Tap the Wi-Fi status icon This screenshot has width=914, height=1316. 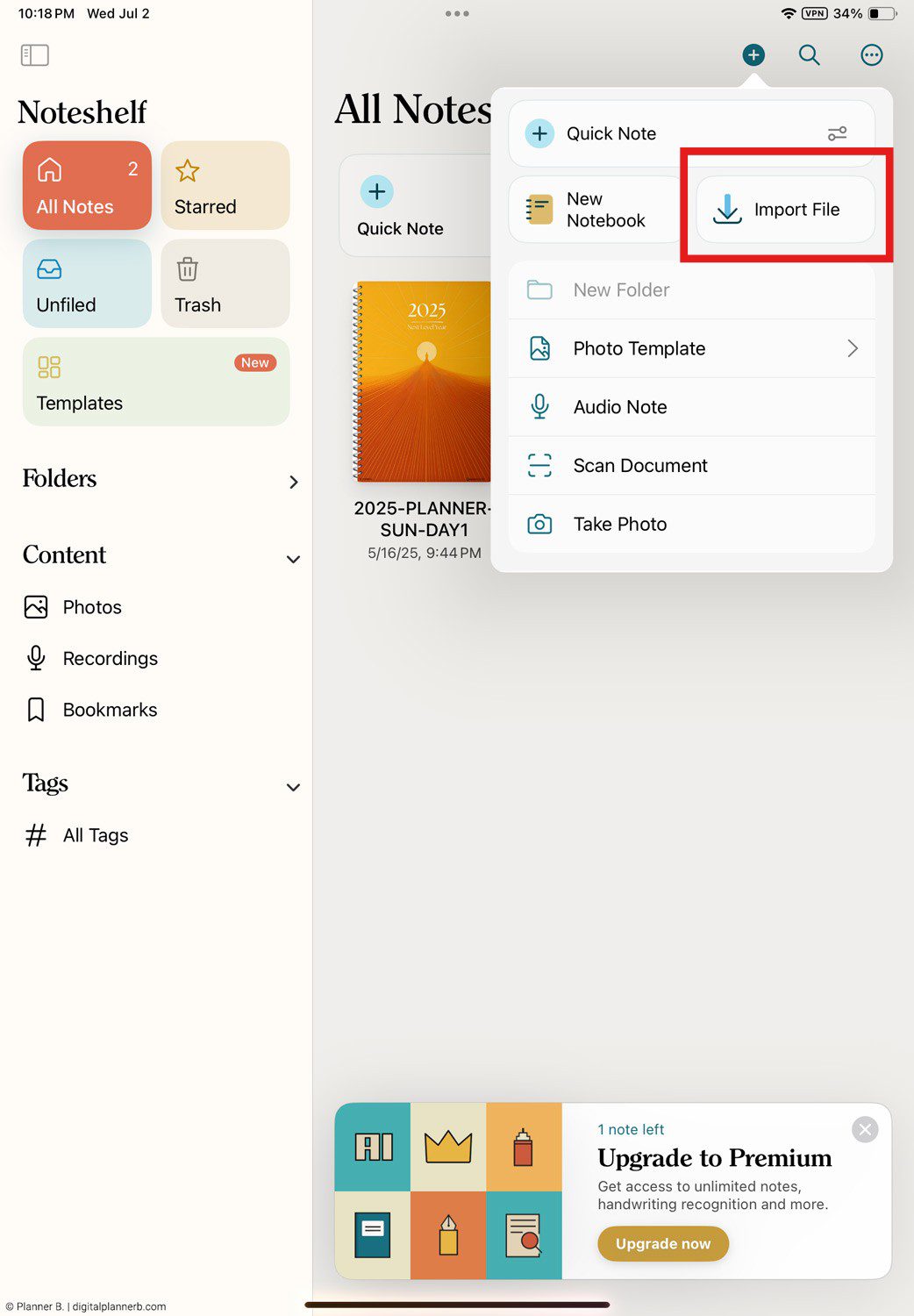pyautogui.click(x=789, y=13)
